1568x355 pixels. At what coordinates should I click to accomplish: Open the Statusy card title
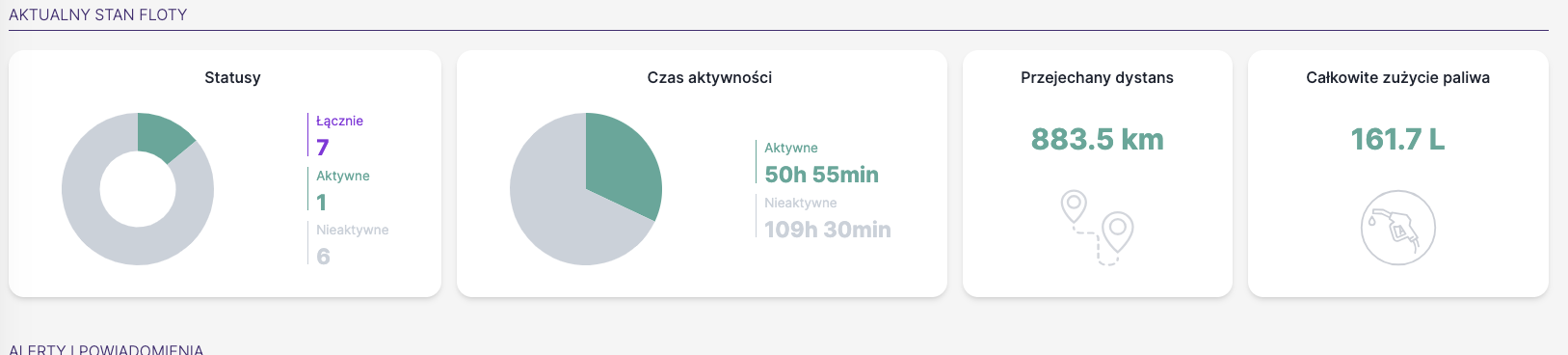pos(232,78)
